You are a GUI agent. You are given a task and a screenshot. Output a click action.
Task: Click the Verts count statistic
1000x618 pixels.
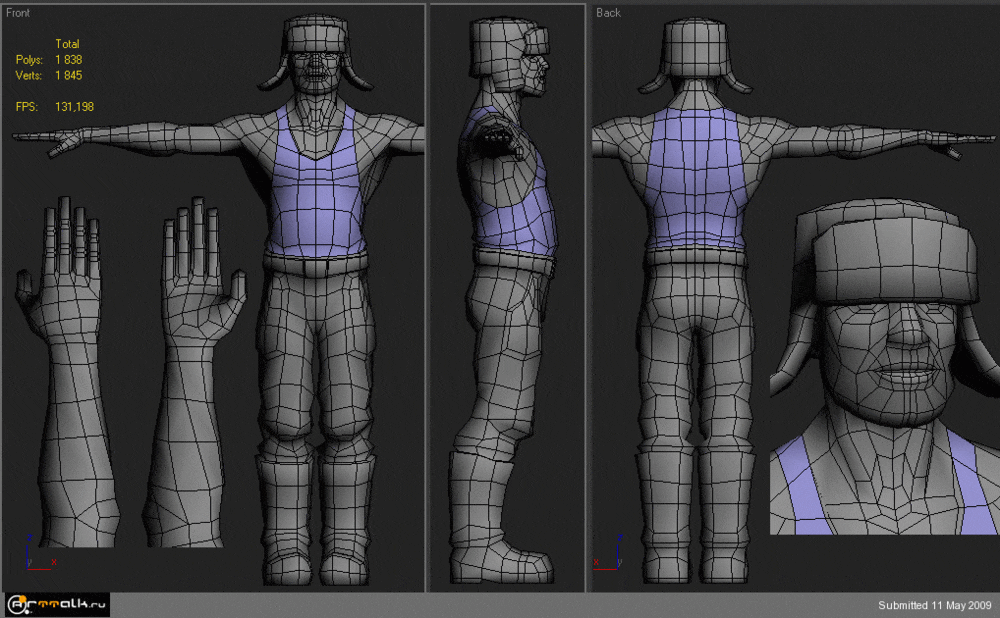tap(68, 75)
